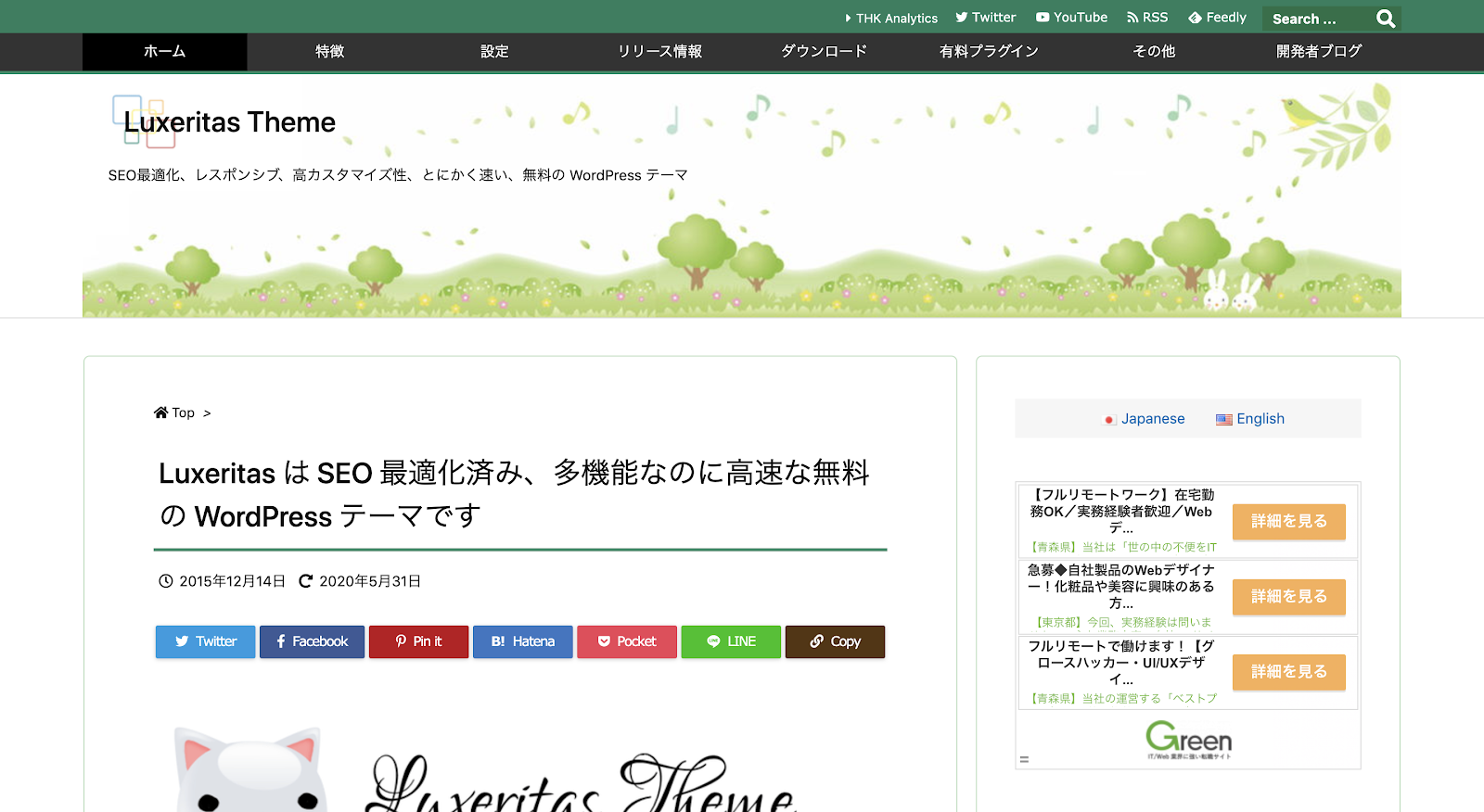
Task: Click 詳細を見る for フルリモートワーク ad
Action: [1289, 522]
